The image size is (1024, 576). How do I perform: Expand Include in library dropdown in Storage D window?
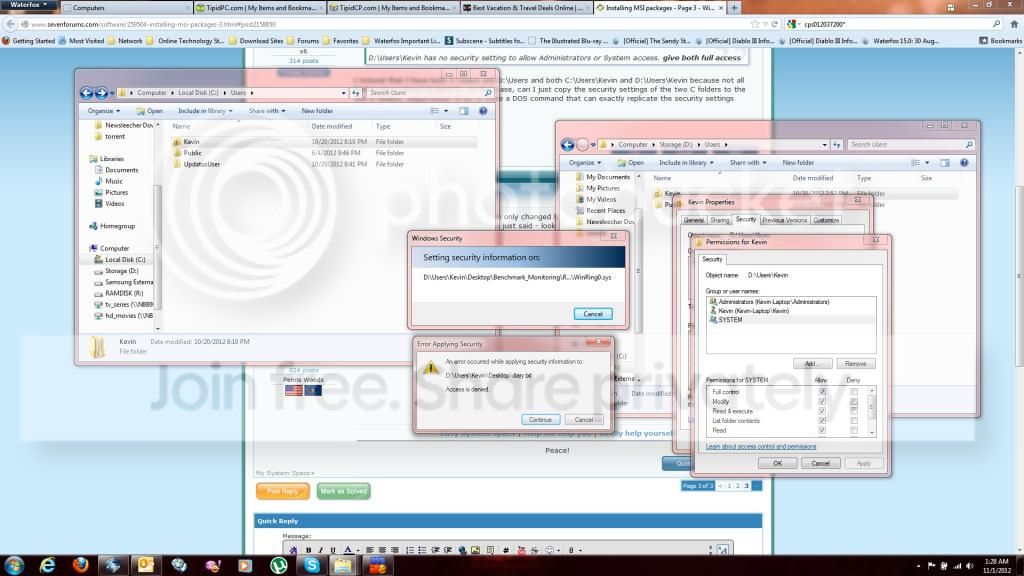click(686, 163)
